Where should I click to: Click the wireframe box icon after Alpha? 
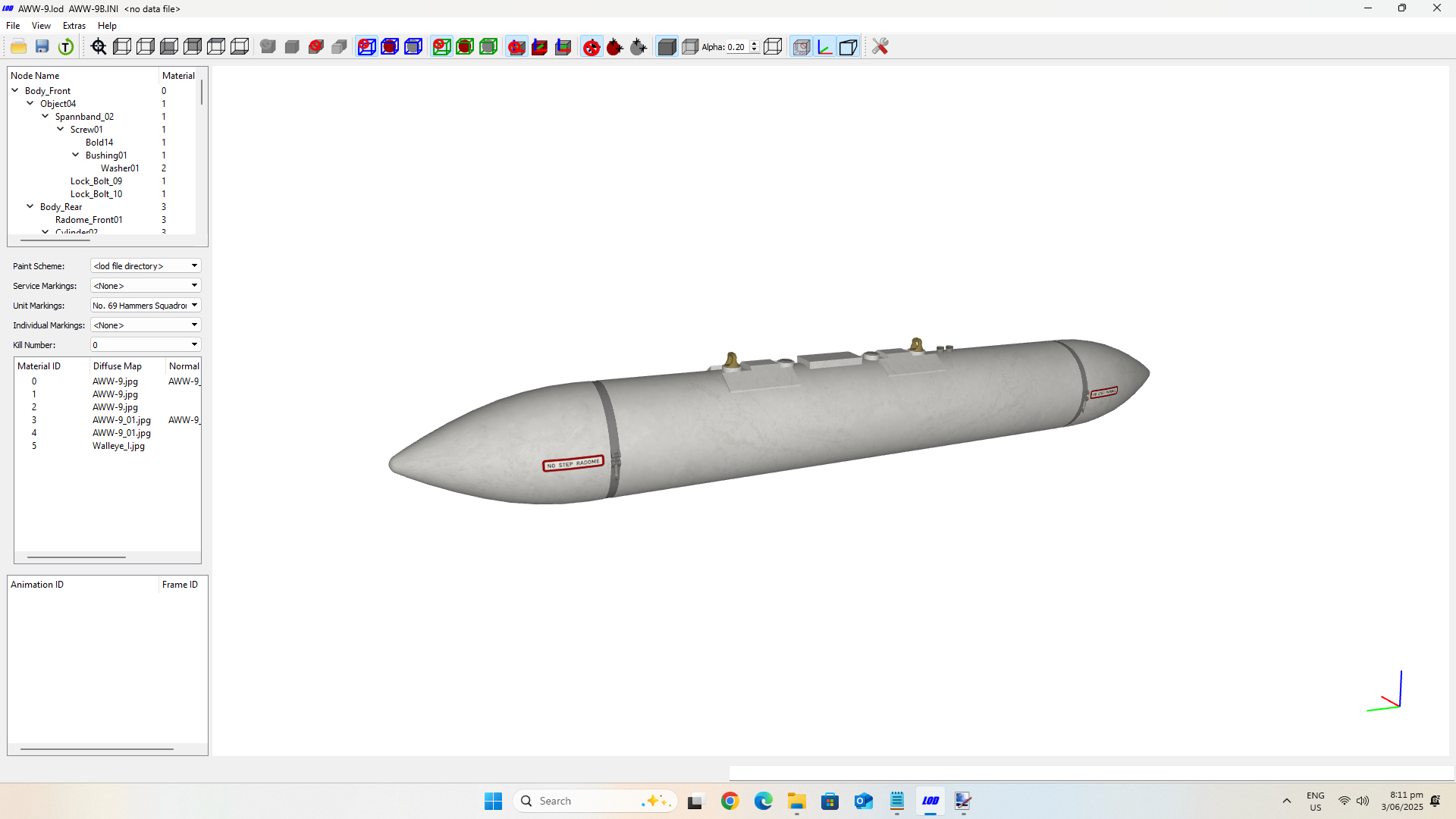pyautogui.click(x=773, y=47)
